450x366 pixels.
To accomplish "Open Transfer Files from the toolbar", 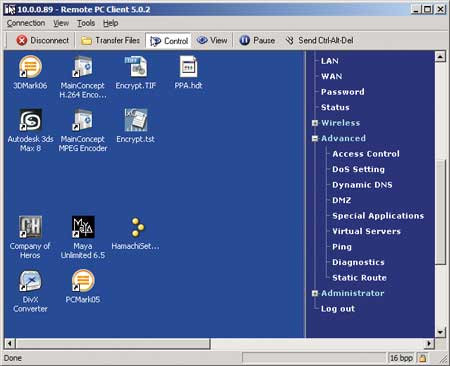I will click(x=111, y=41).
